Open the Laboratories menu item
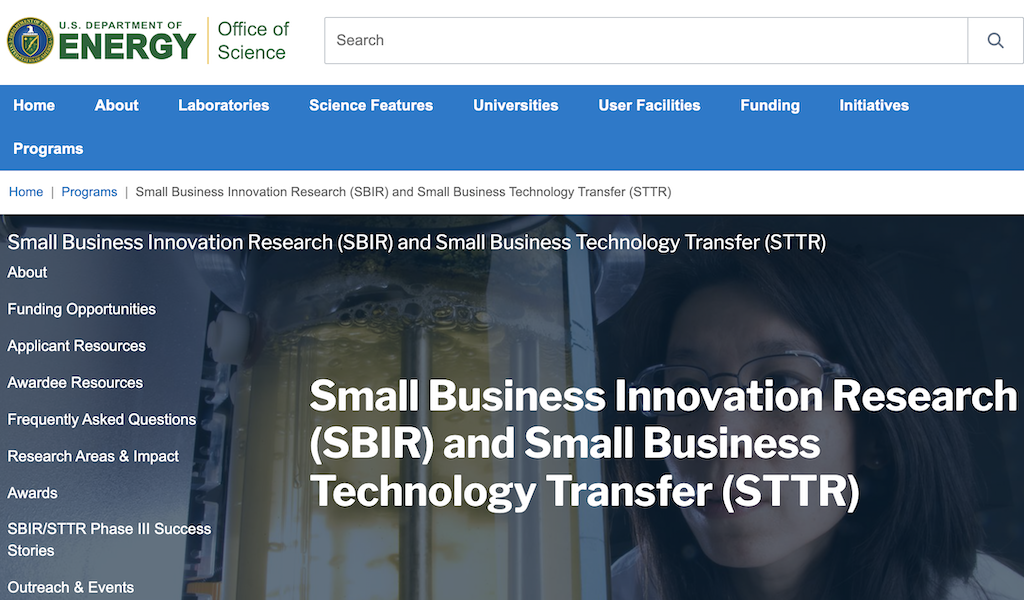This screenshot has width=1024, height=600. click(223, 105)
